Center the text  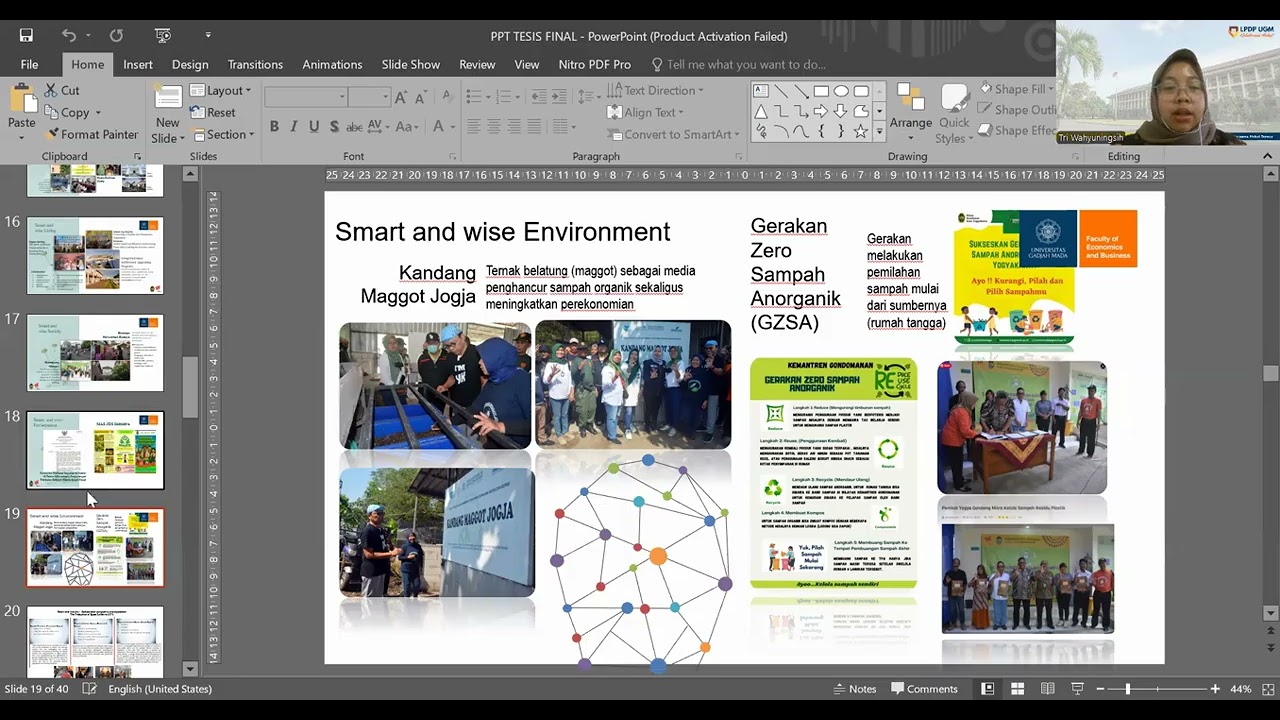(496, 127)
